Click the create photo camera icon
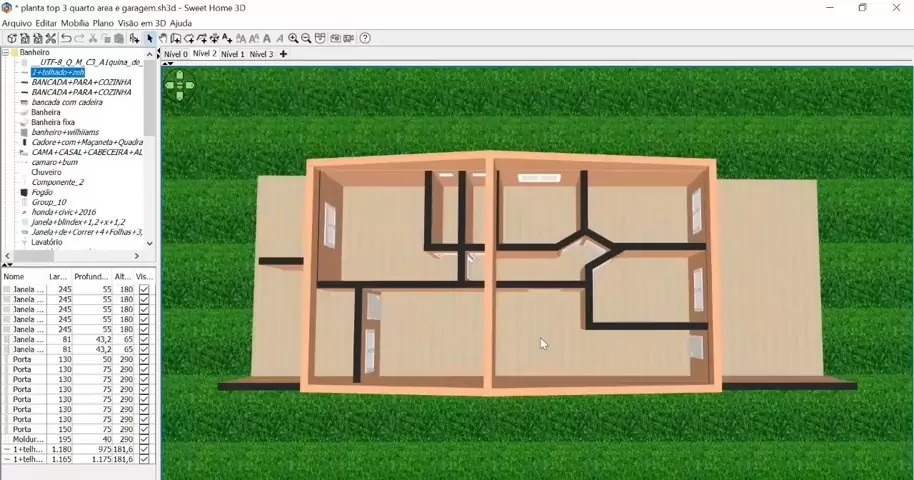Image resolution: width=914 pixels, height=480 pixels. (x=335, y=39)
